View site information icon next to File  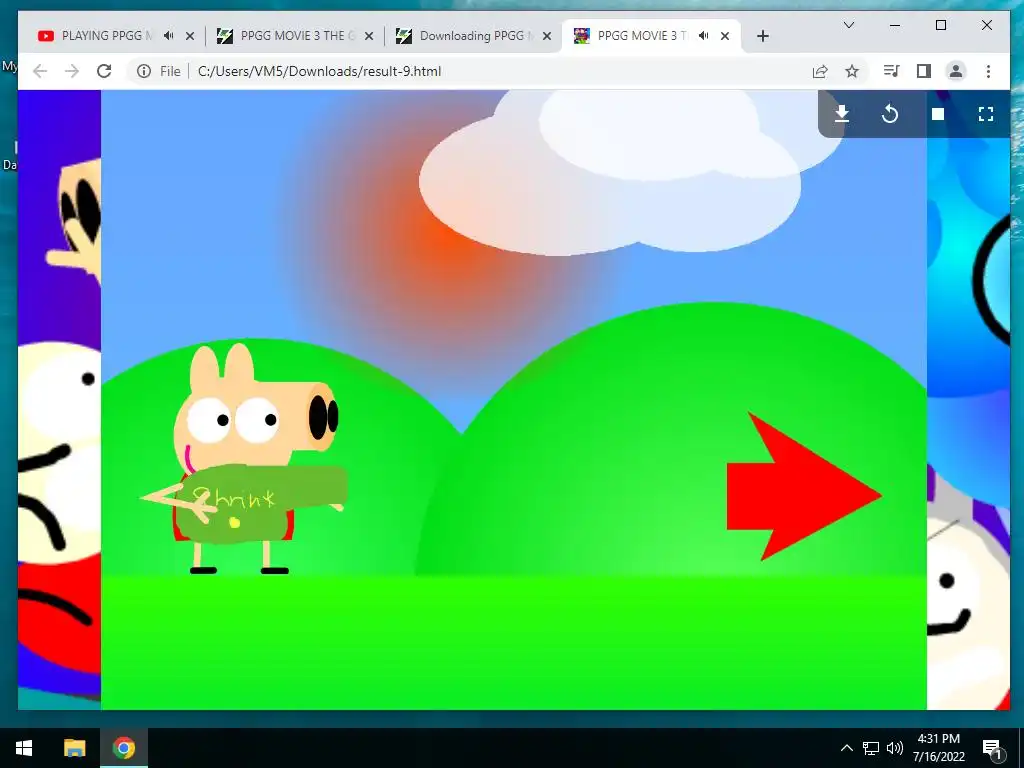[x=144, y=71]
